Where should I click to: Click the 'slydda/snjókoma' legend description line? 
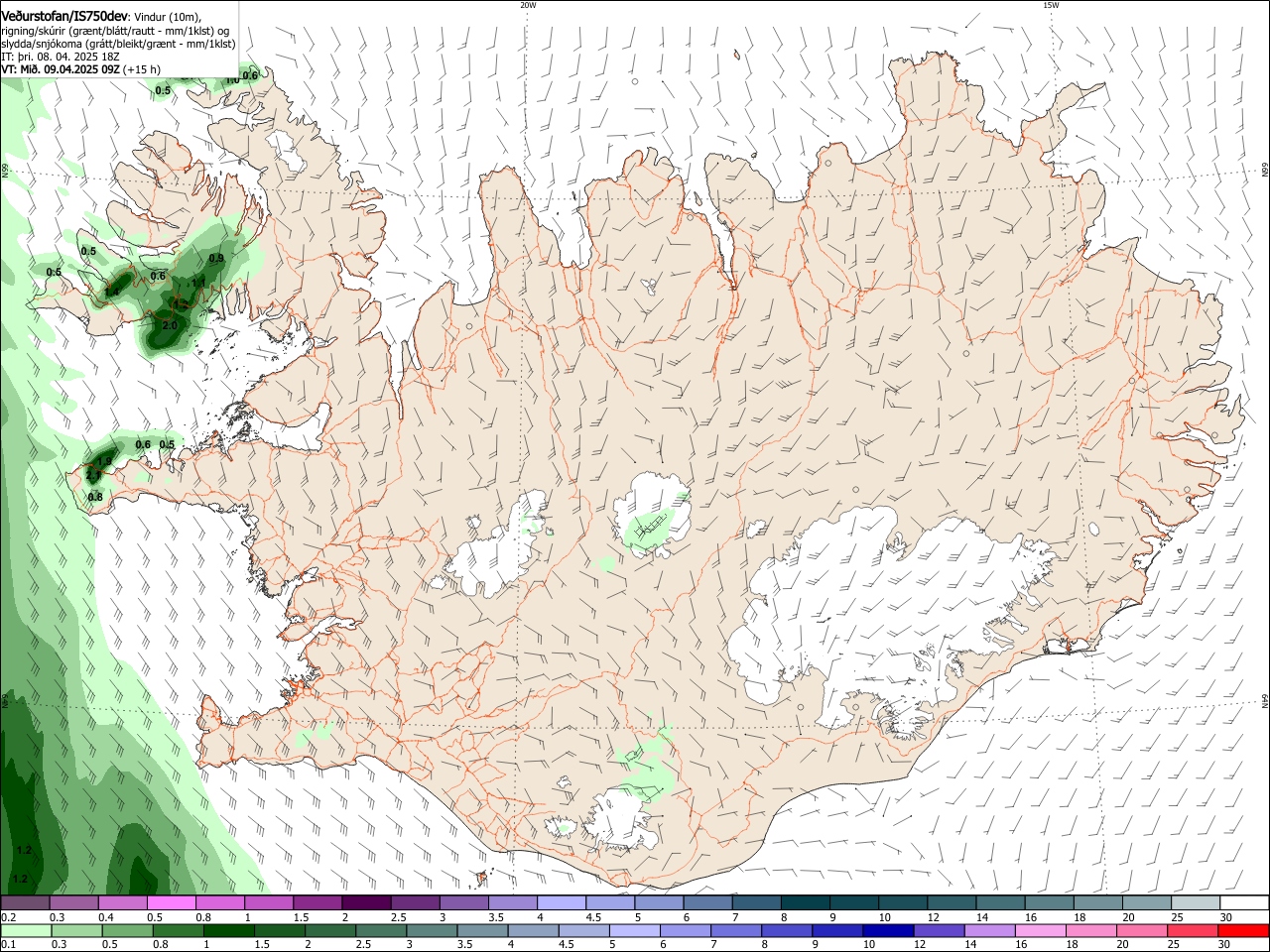pyautogui.click(x=118, y=44)
